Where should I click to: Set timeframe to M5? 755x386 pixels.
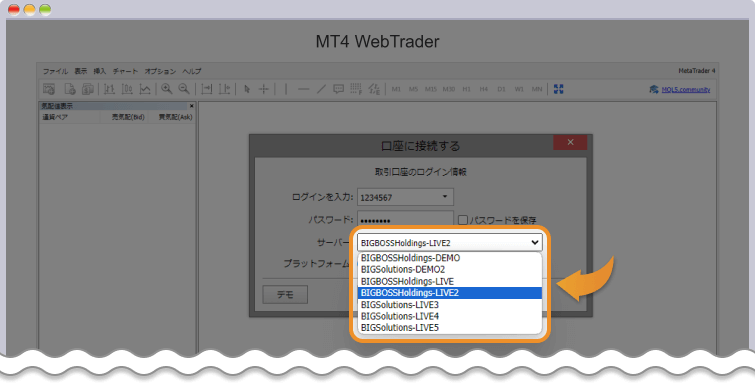click(x=413, y=89)
